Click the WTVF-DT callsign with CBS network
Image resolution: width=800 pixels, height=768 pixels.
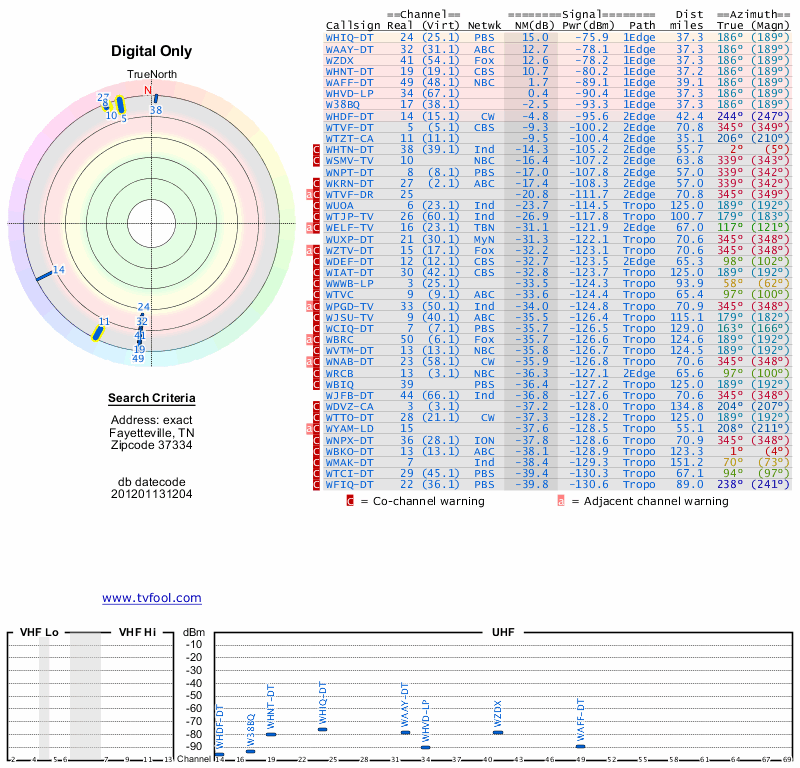click(350, 127)
